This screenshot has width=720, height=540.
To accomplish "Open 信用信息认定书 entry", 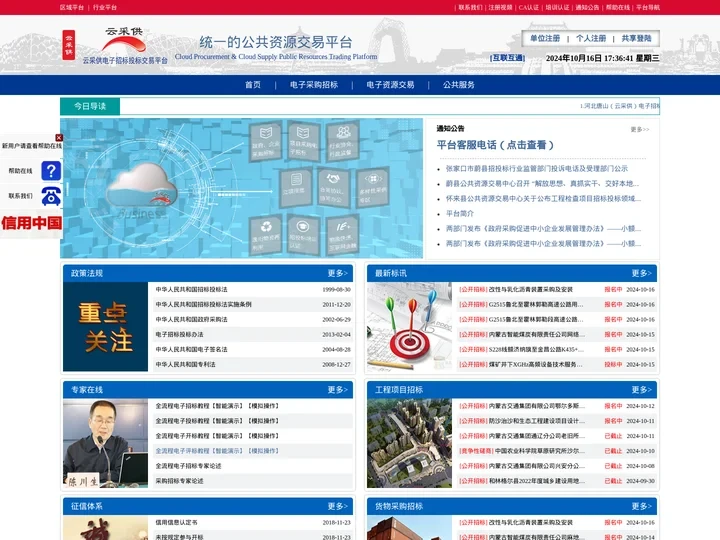I will 176,522.
